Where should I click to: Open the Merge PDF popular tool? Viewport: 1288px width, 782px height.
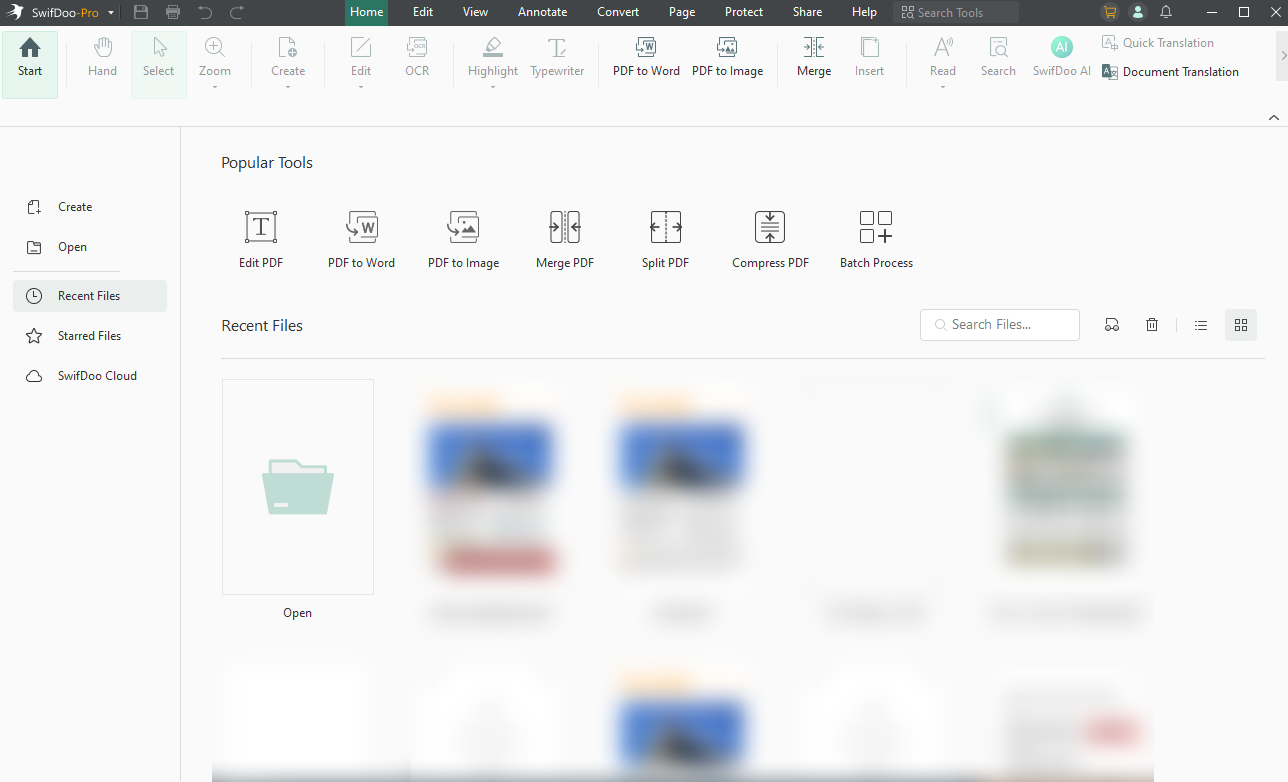click(x=565, y=228)
